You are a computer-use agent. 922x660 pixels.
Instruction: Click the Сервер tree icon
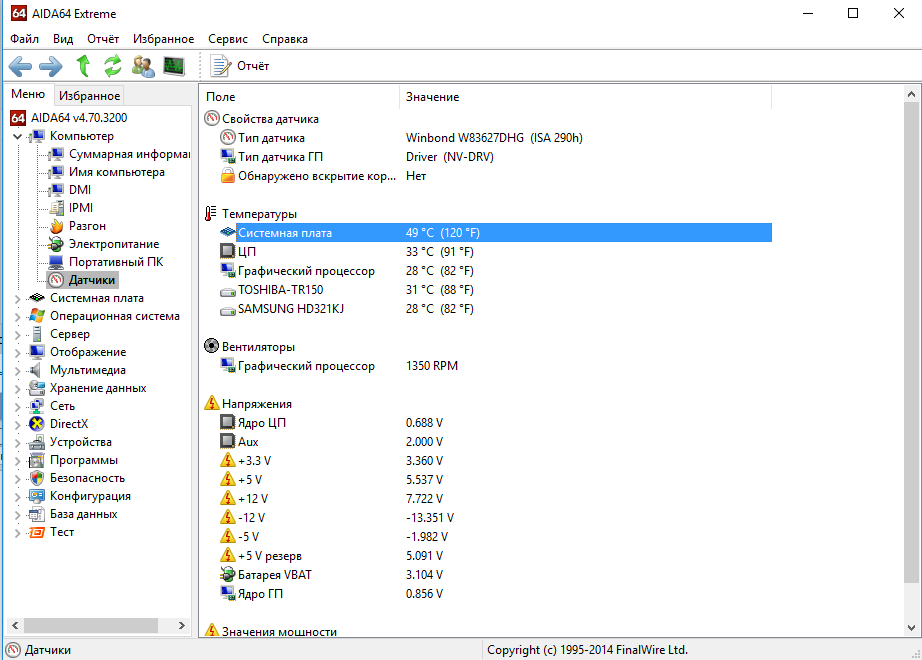37,334
